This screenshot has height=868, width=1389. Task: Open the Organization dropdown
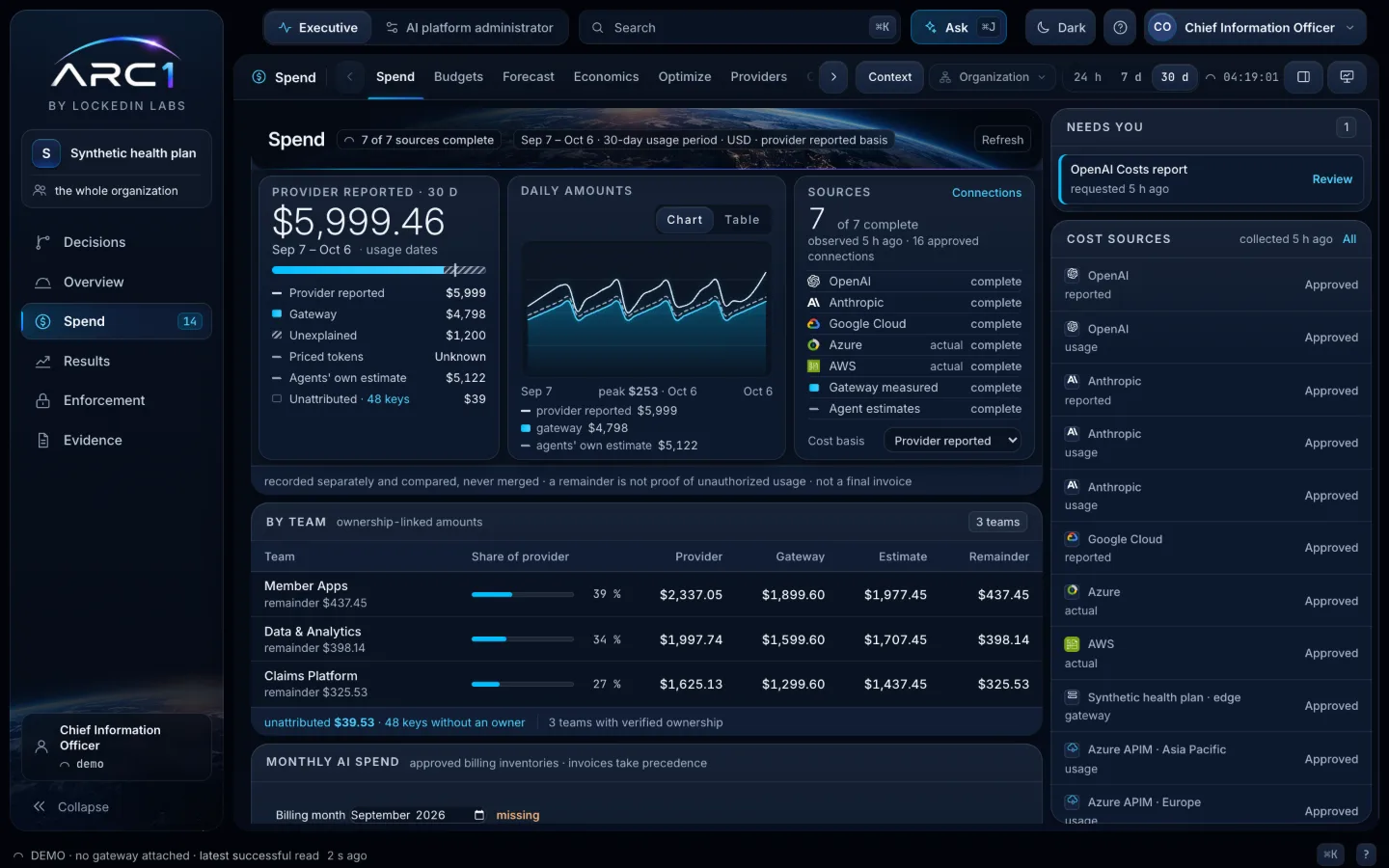click(993, 77)
